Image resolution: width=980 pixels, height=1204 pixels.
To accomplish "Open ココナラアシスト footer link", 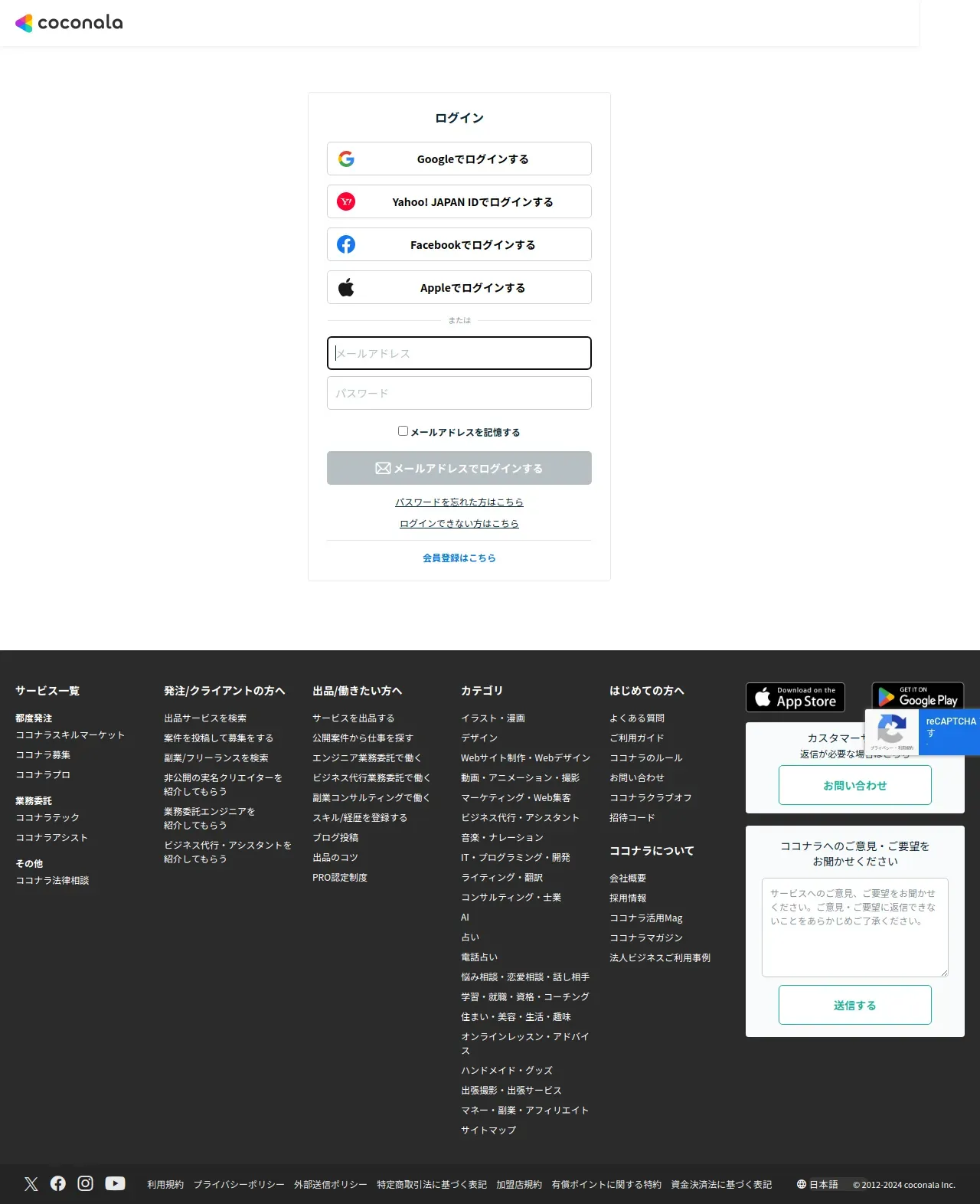I will 52,838.
